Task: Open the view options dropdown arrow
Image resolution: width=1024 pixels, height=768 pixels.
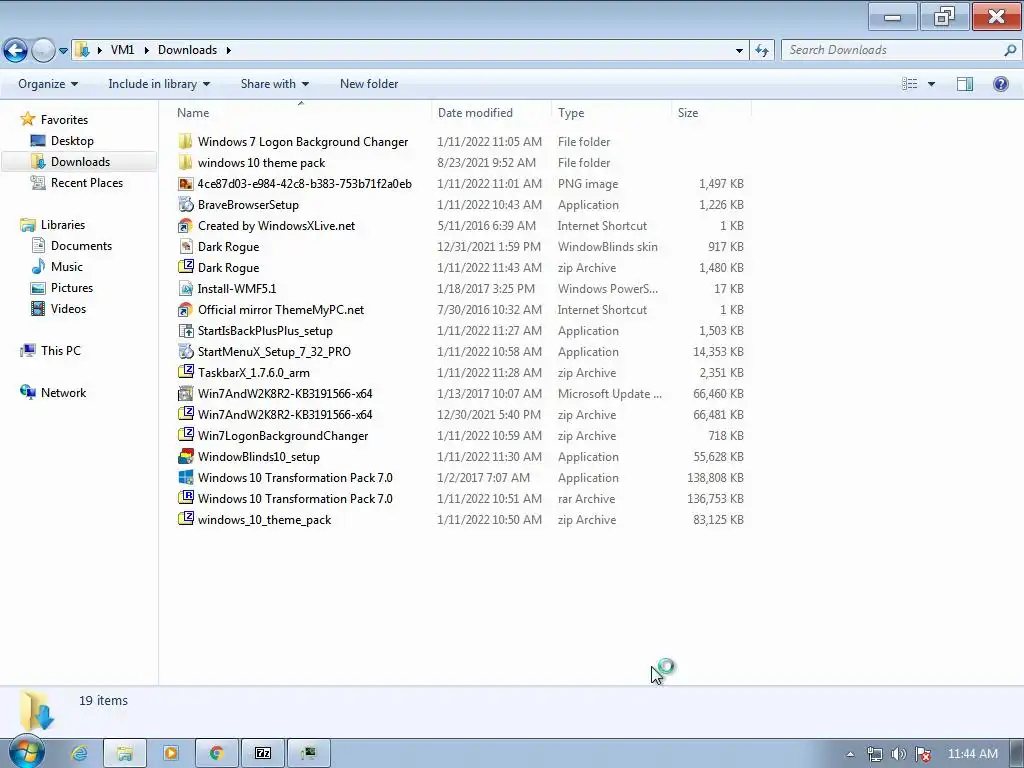Action: coord(931,84)
